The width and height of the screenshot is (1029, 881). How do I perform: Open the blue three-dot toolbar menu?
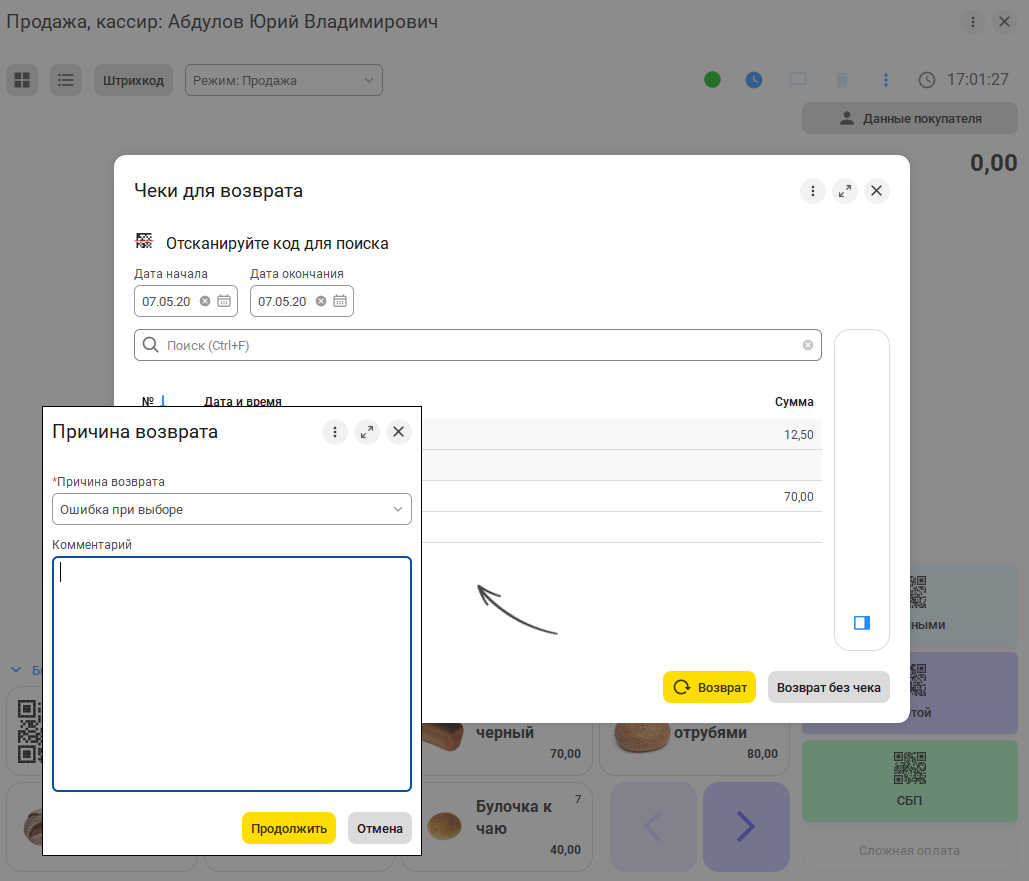point(886,80)
